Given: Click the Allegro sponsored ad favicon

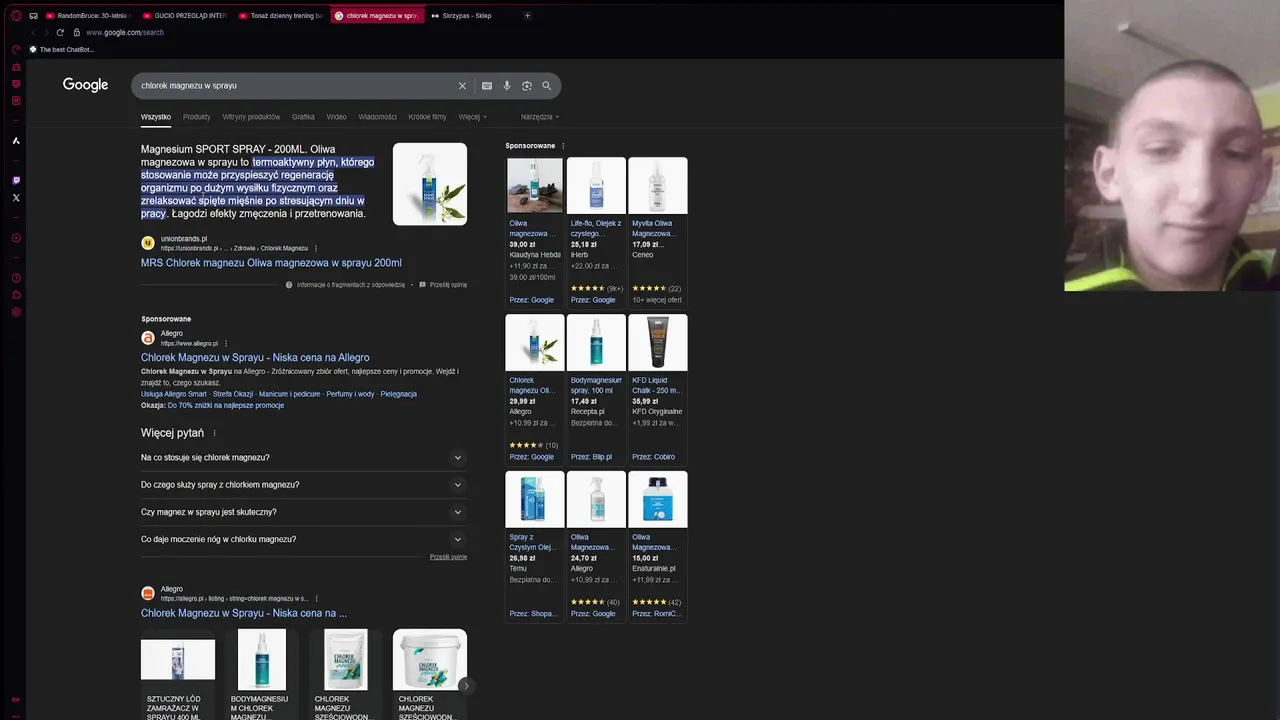Looking at the screenshot, I should tap(148, 338).
